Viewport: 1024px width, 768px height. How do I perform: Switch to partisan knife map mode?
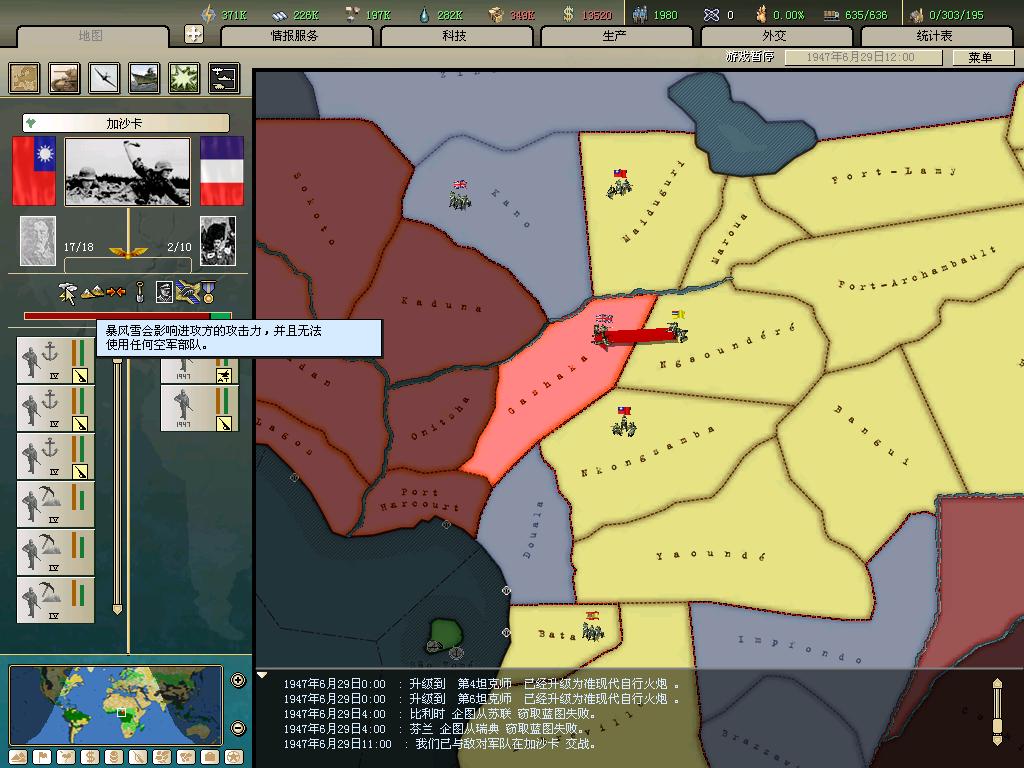138,757
